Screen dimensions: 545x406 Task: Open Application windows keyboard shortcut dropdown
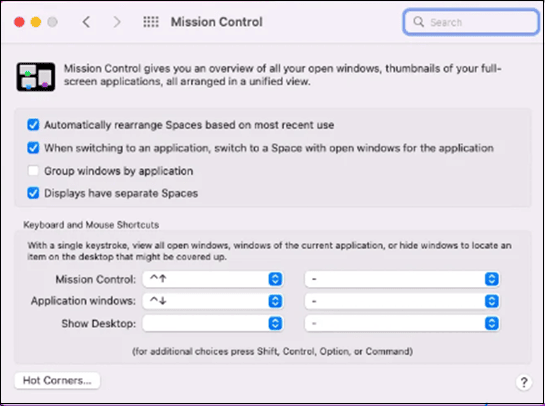213,301
